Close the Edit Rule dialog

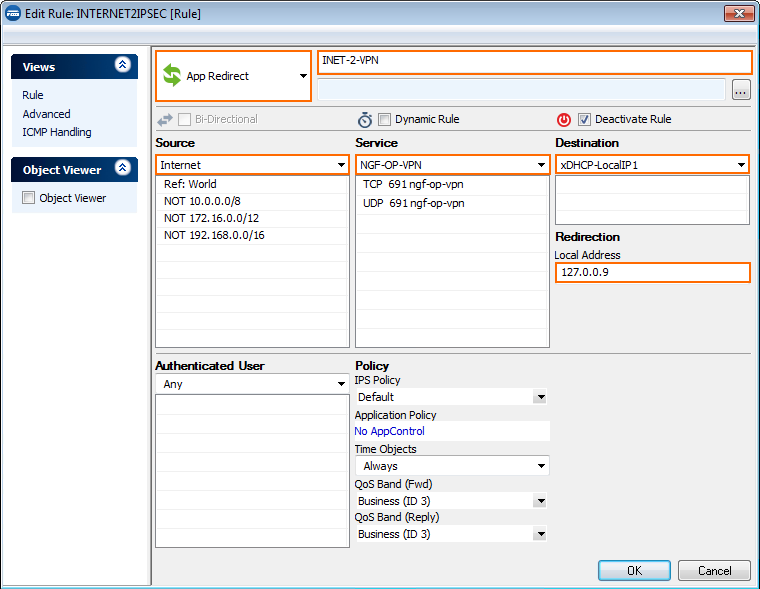click(739, 14)
